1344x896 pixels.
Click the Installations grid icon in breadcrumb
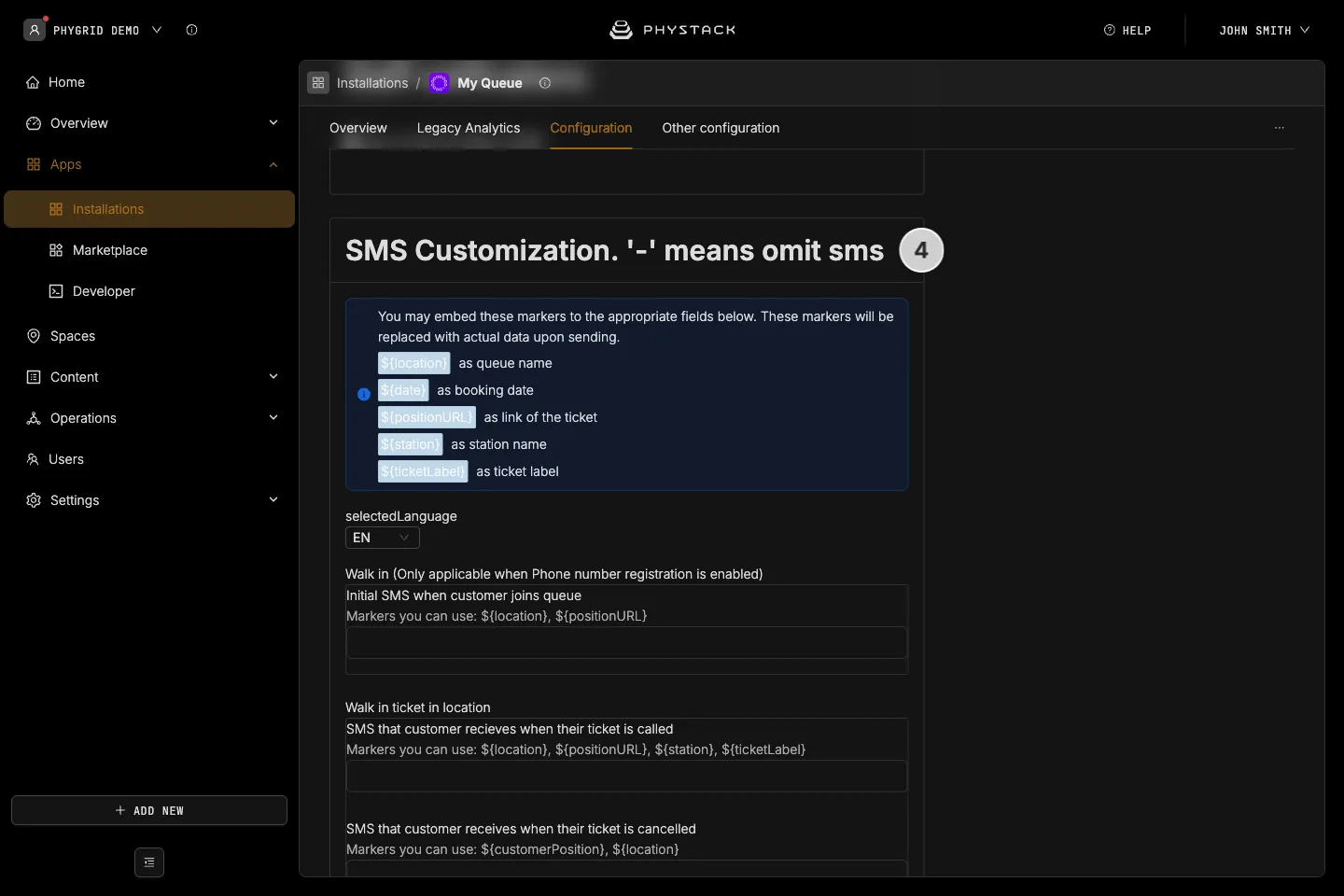click(x=318, y=83)
